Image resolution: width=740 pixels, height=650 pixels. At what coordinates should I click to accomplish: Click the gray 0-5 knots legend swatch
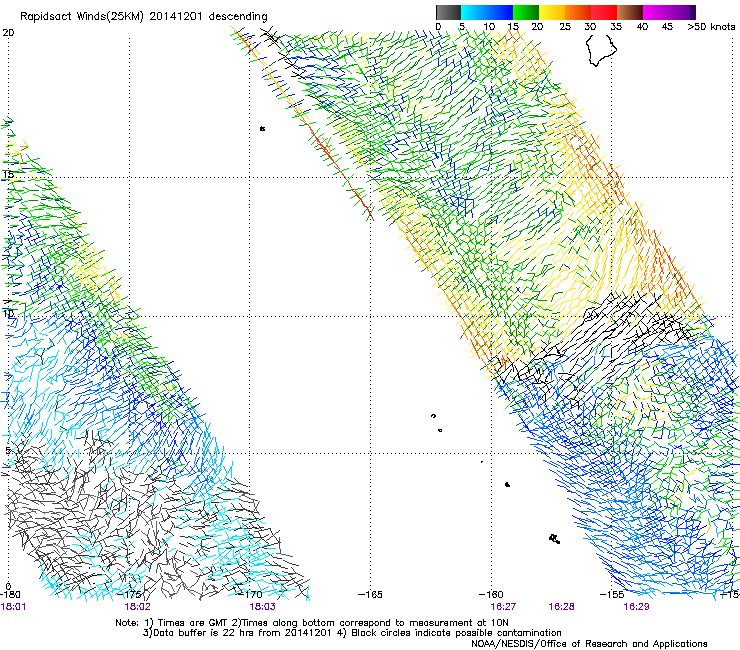click(x=448, y=12)
